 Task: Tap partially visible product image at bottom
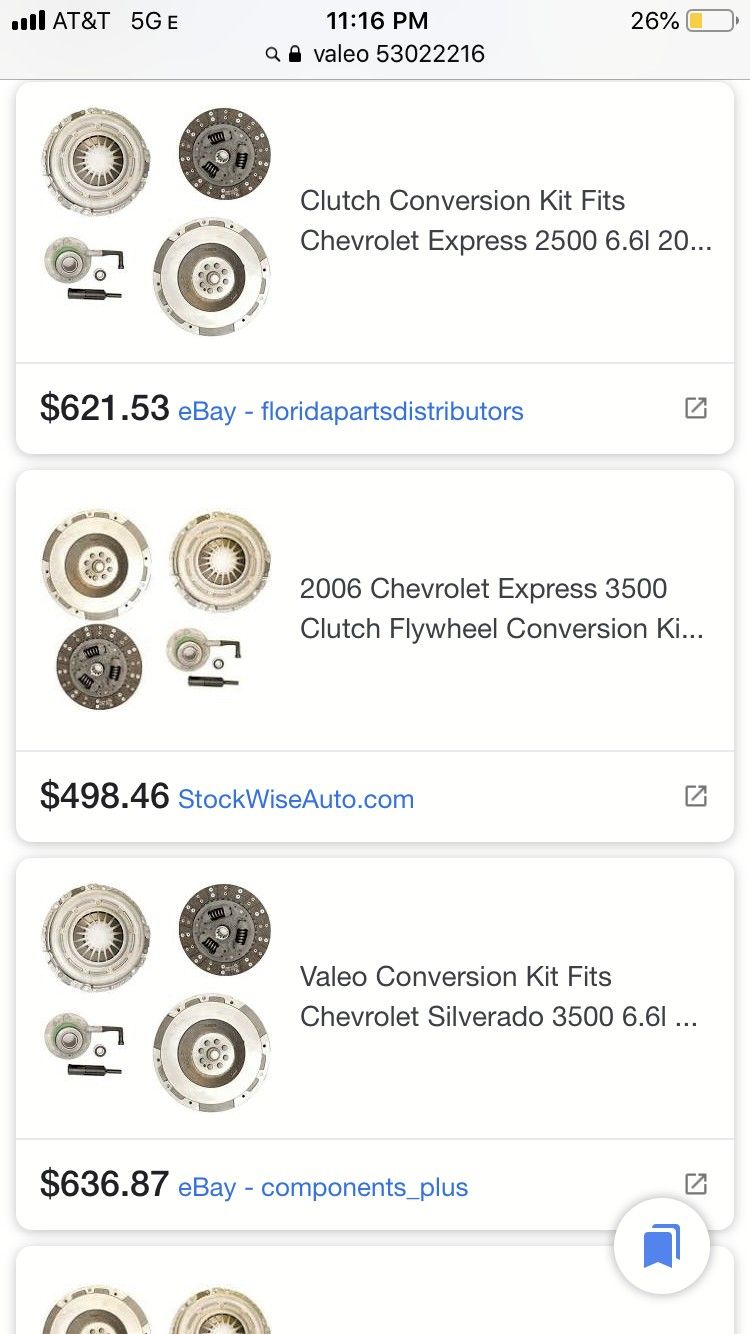pyautogui.click(x=156, y=1310)
